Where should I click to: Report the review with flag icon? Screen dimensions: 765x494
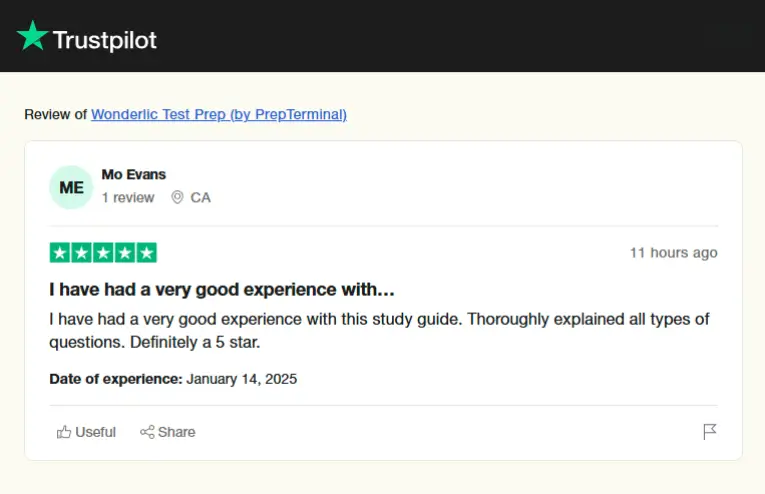click(710, 432)
